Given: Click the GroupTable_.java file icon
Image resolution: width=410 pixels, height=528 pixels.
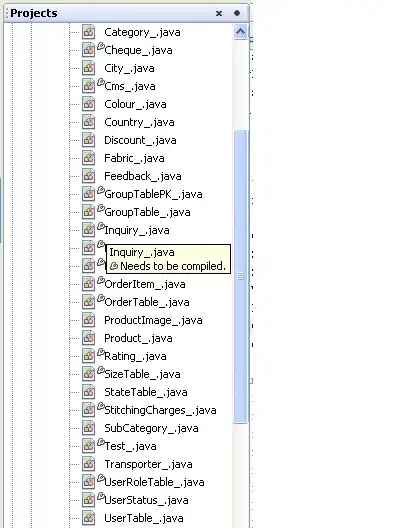Looking at the screenshot, I should click(x=89, y=212).
